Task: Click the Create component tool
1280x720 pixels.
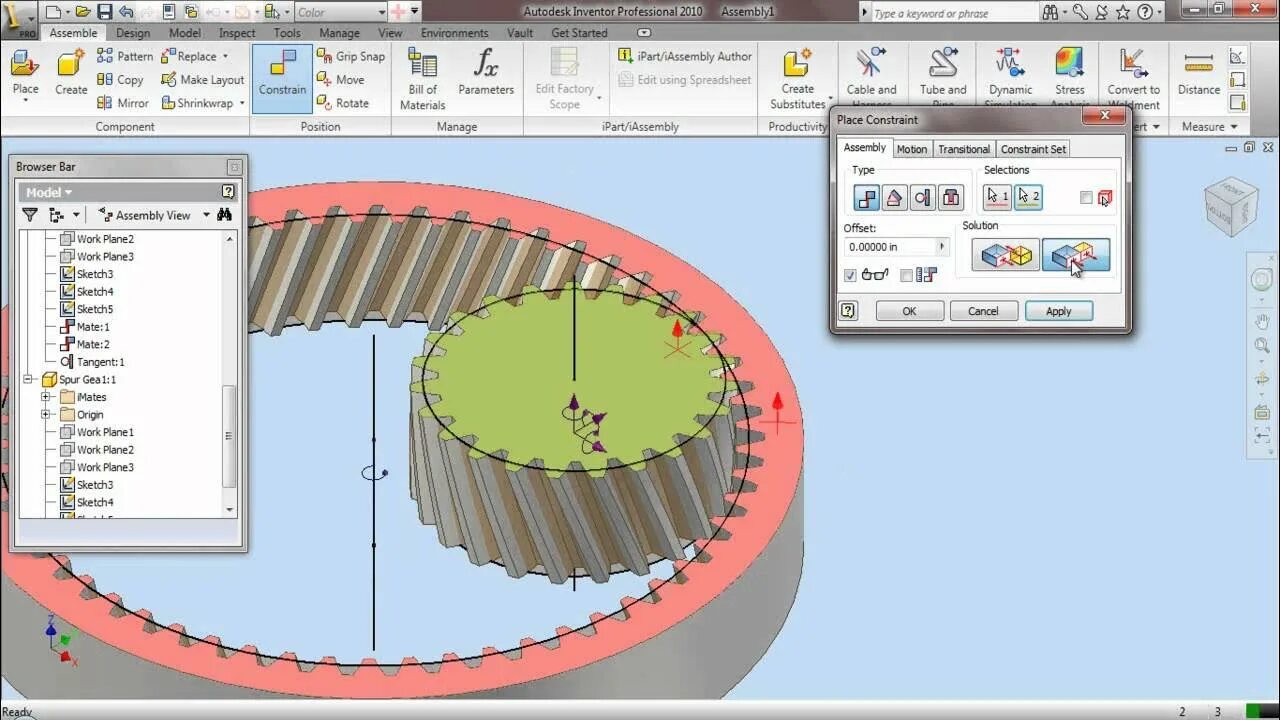Action: click(71, 73)
